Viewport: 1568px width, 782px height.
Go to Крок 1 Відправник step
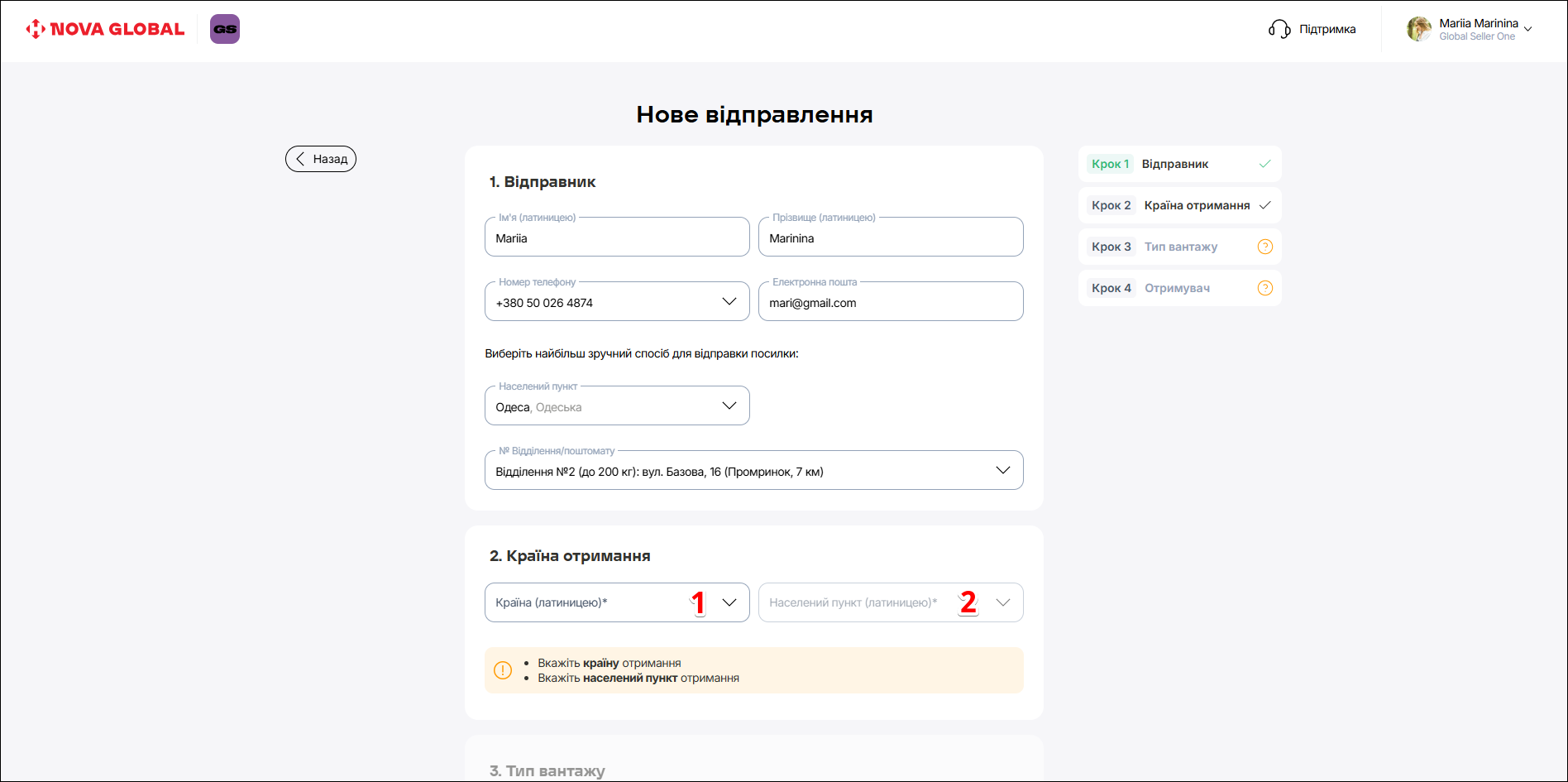1174,164
